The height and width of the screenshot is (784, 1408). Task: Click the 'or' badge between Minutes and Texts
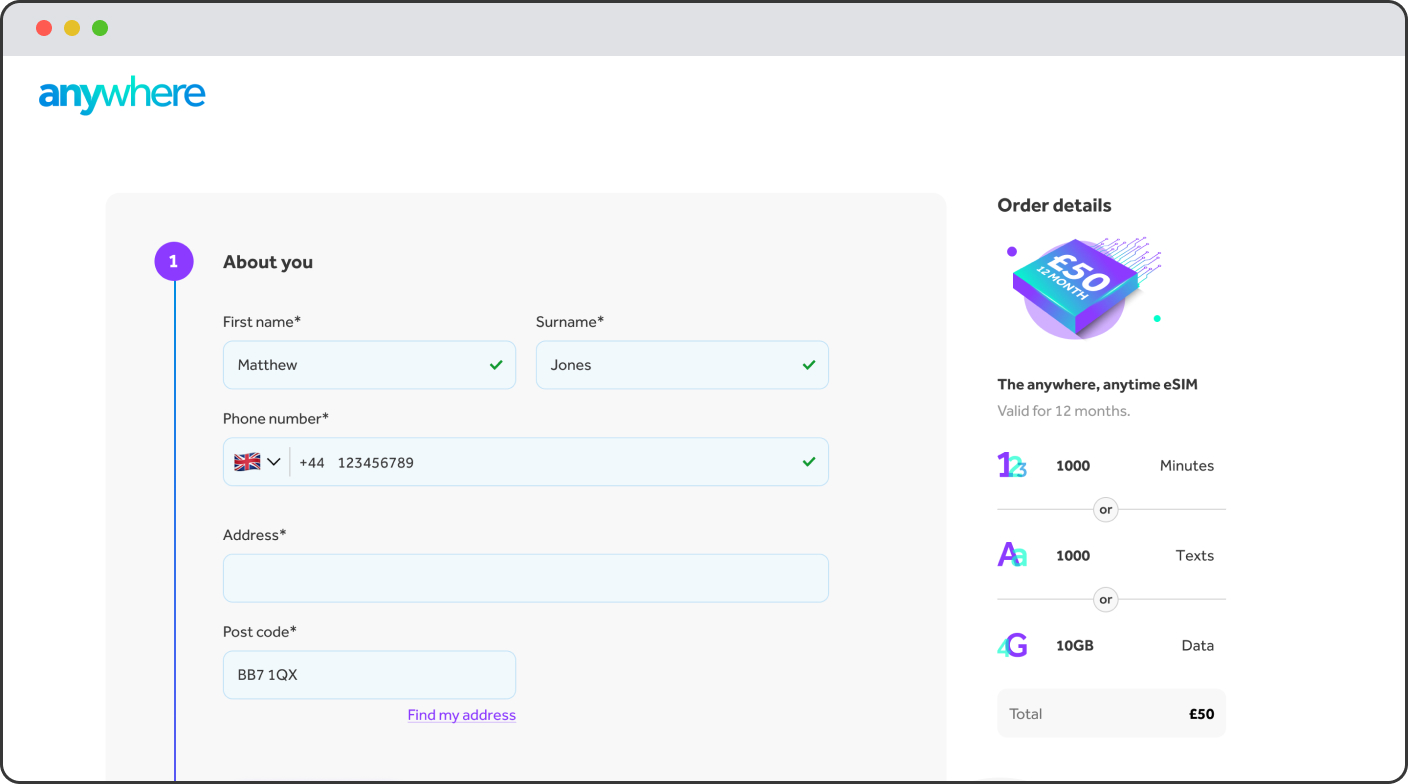tap(1105, 510)
